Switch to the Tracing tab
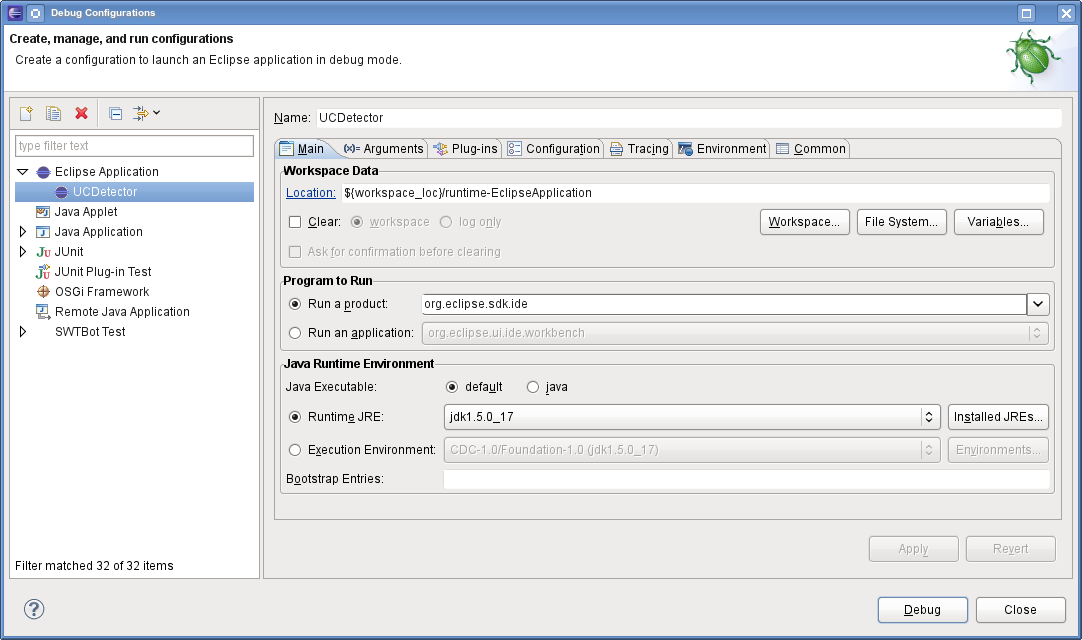 coord(639,149)
